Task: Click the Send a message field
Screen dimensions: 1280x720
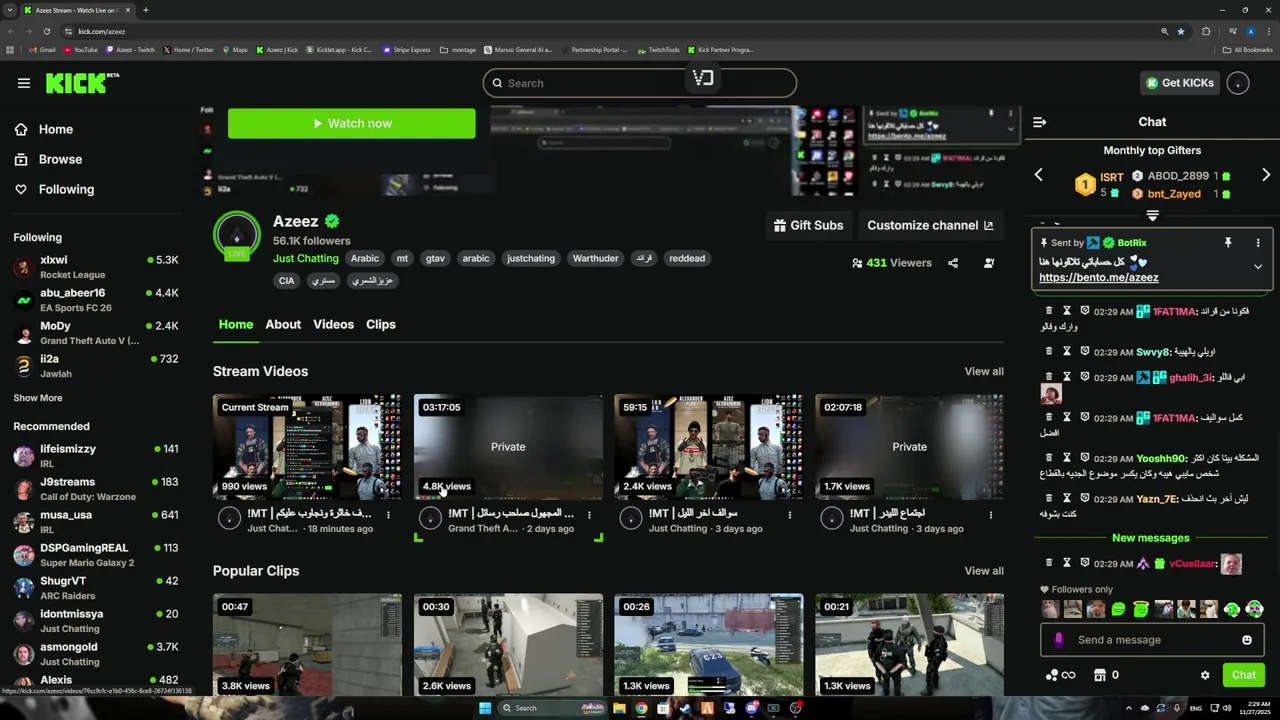Action: (x=1150, y=640)
